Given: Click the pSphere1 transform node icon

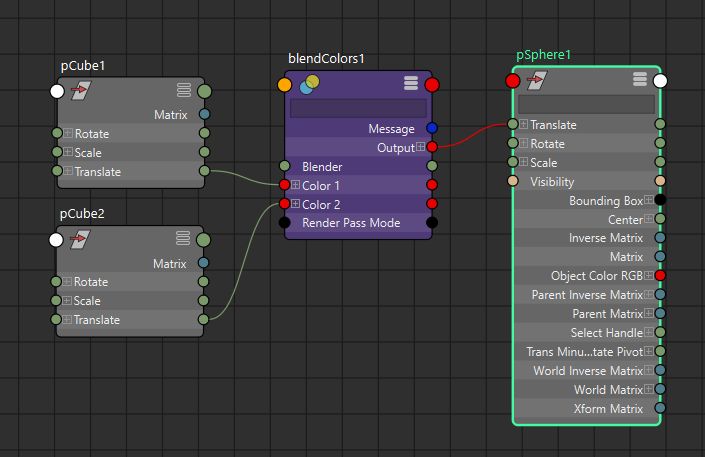Looking at the screenshot, I should coord(537,81).
